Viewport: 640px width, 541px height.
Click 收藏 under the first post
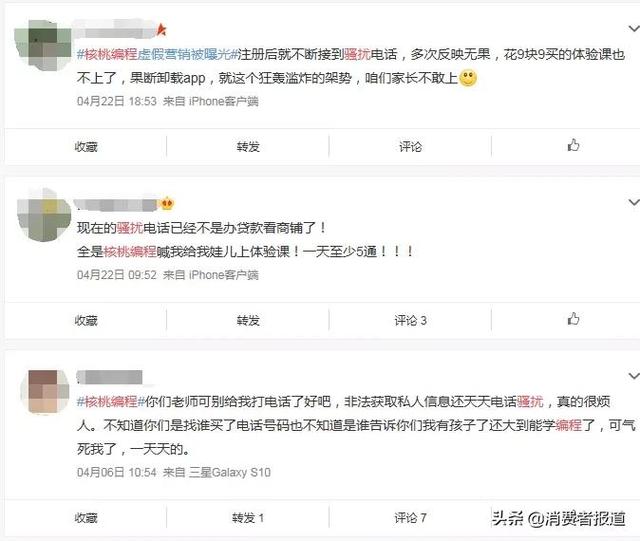[x=86, y=147]
